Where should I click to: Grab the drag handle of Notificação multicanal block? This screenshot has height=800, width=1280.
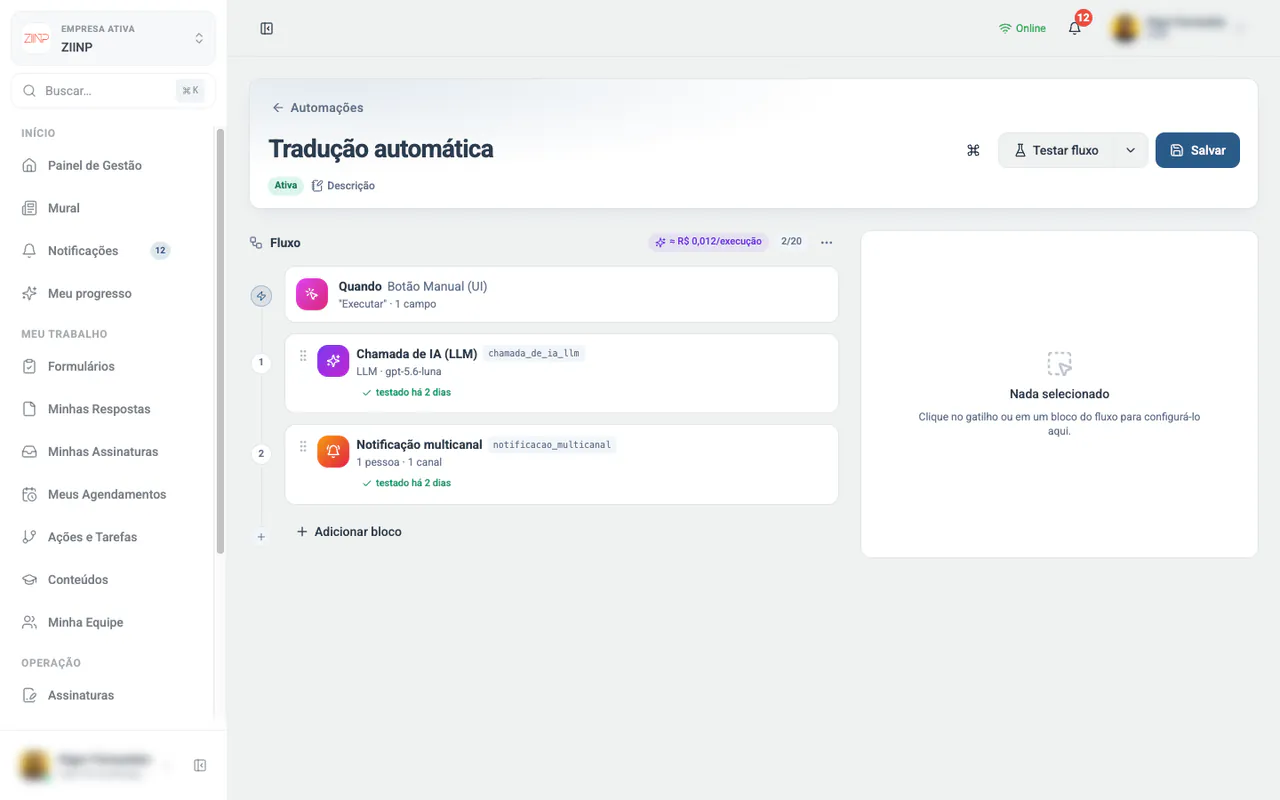[303, 446]
